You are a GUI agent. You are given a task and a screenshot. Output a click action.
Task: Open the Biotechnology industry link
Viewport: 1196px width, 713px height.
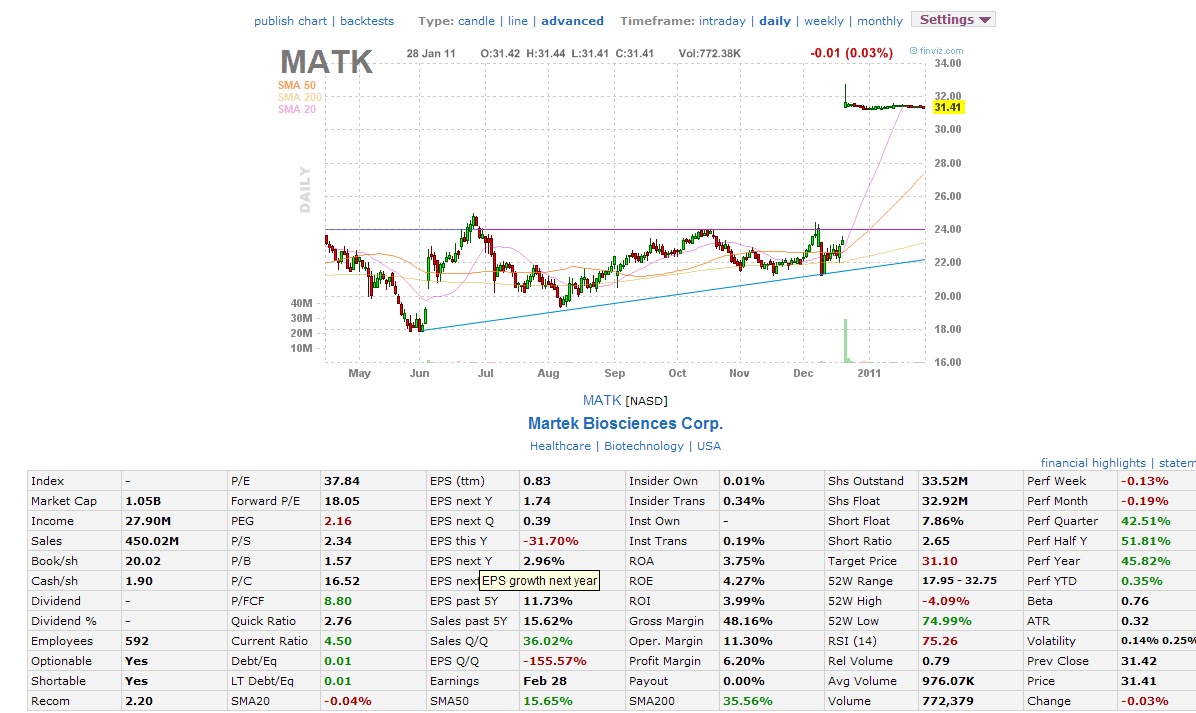[644, 446]
